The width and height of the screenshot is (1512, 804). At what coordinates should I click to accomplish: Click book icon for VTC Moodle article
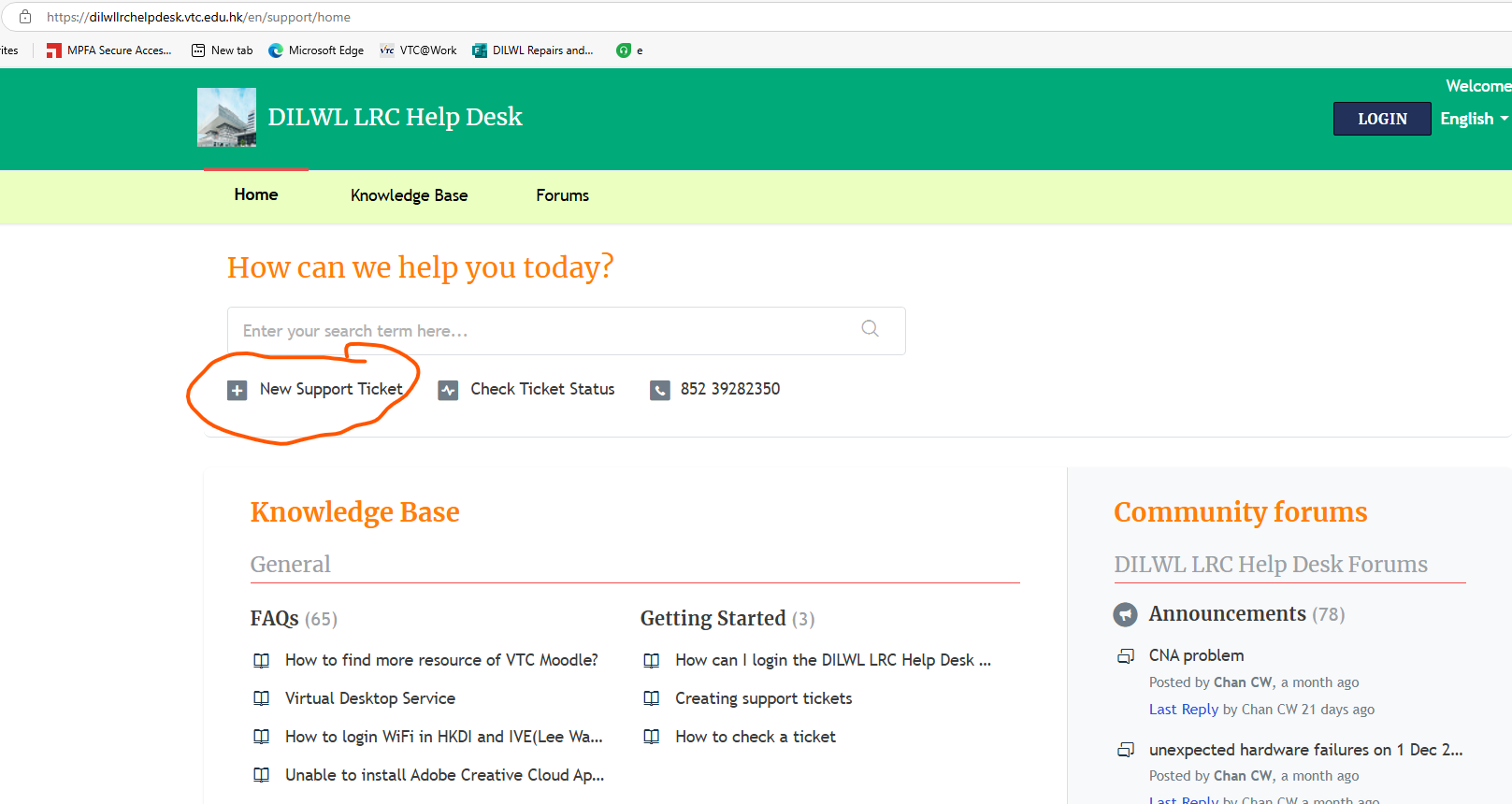[x=262, y=660]
